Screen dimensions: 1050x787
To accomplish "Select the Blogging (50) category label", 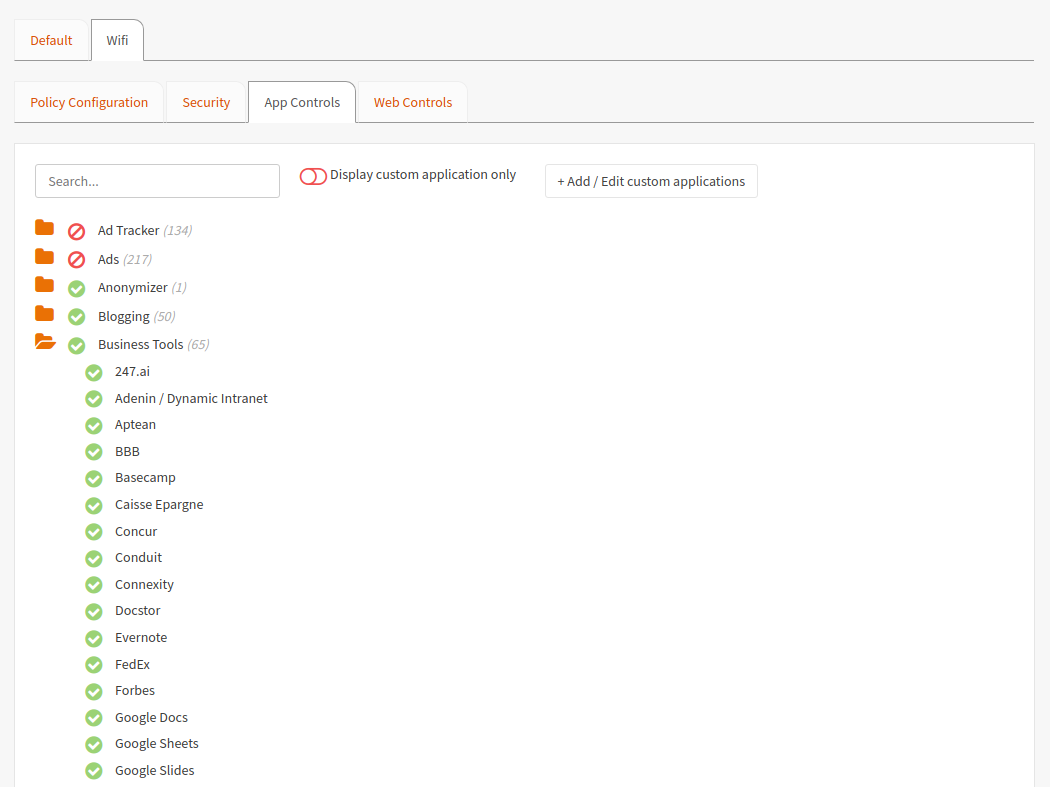I will tap(137, 316).
